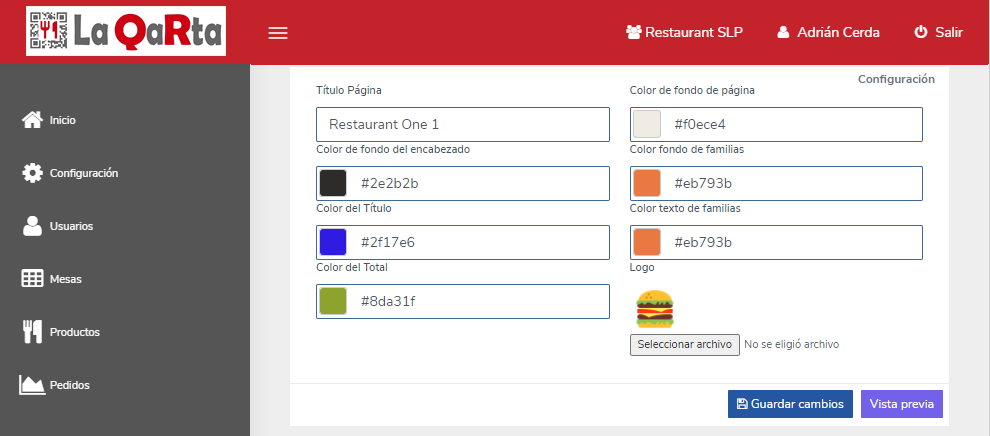The width and height of the screenshot is (990, 436).
Task: Click the Color del Título label
Action: pos(354,208)
